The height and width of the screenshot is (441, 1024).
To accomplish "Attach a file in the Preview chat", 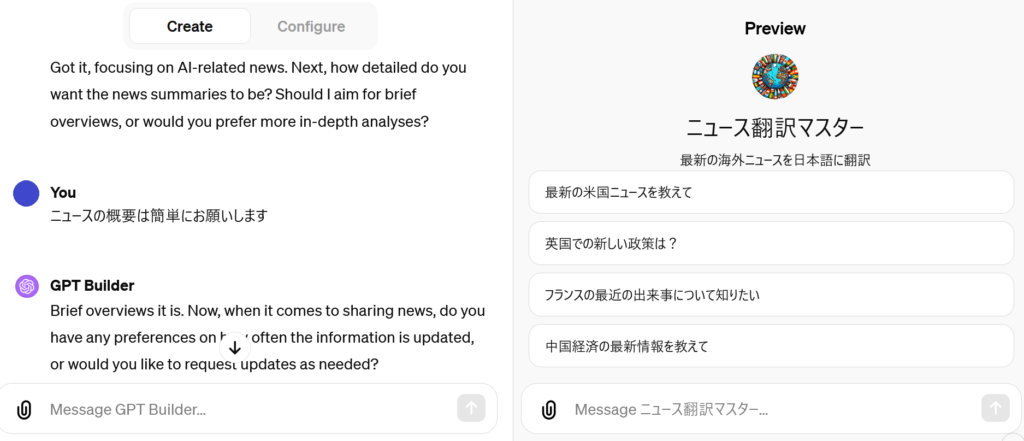I will [x=549, y=410].
